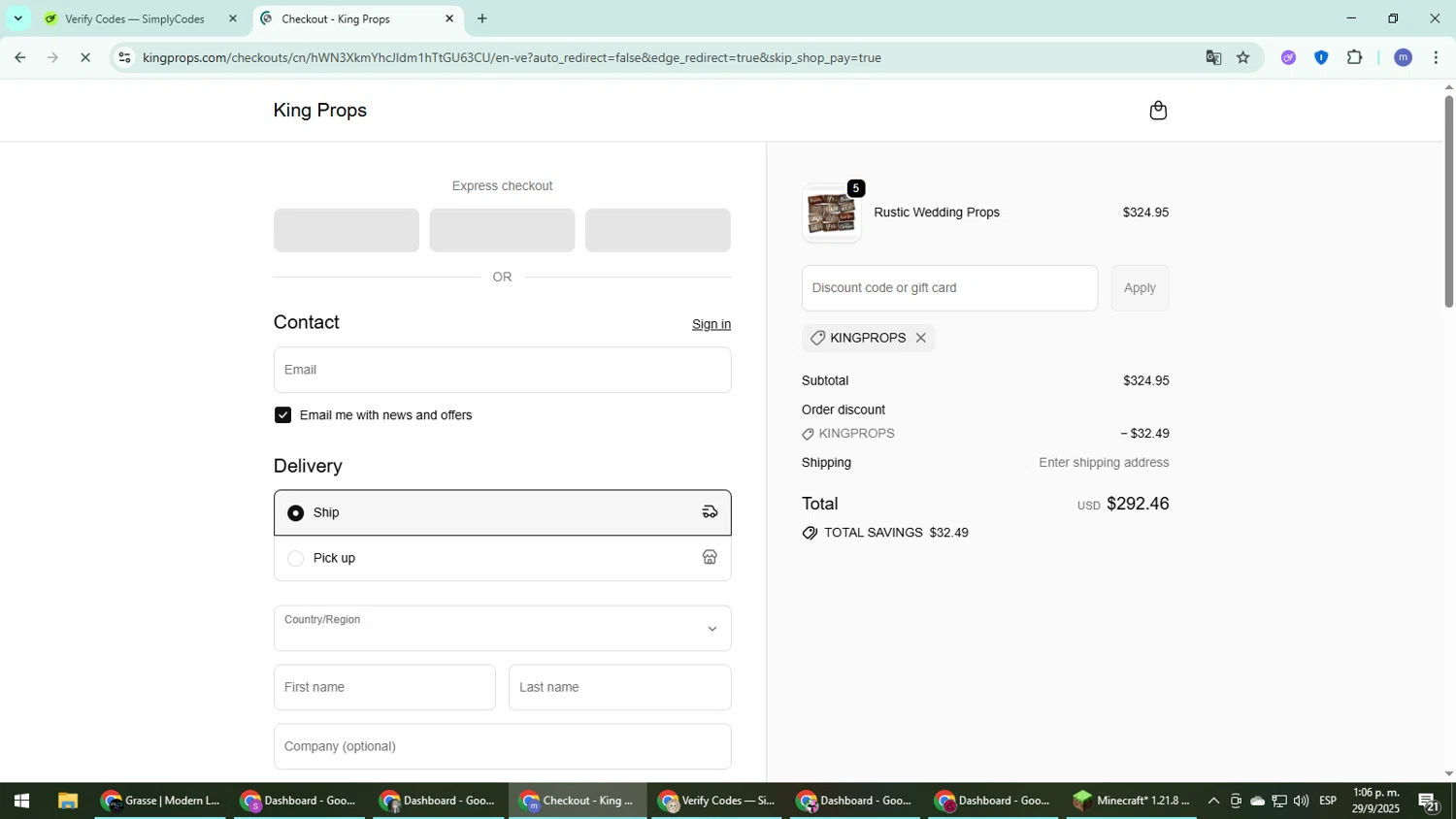
Task: Close the Checkout - King Props tab
Action: click(x=449, y=18)
